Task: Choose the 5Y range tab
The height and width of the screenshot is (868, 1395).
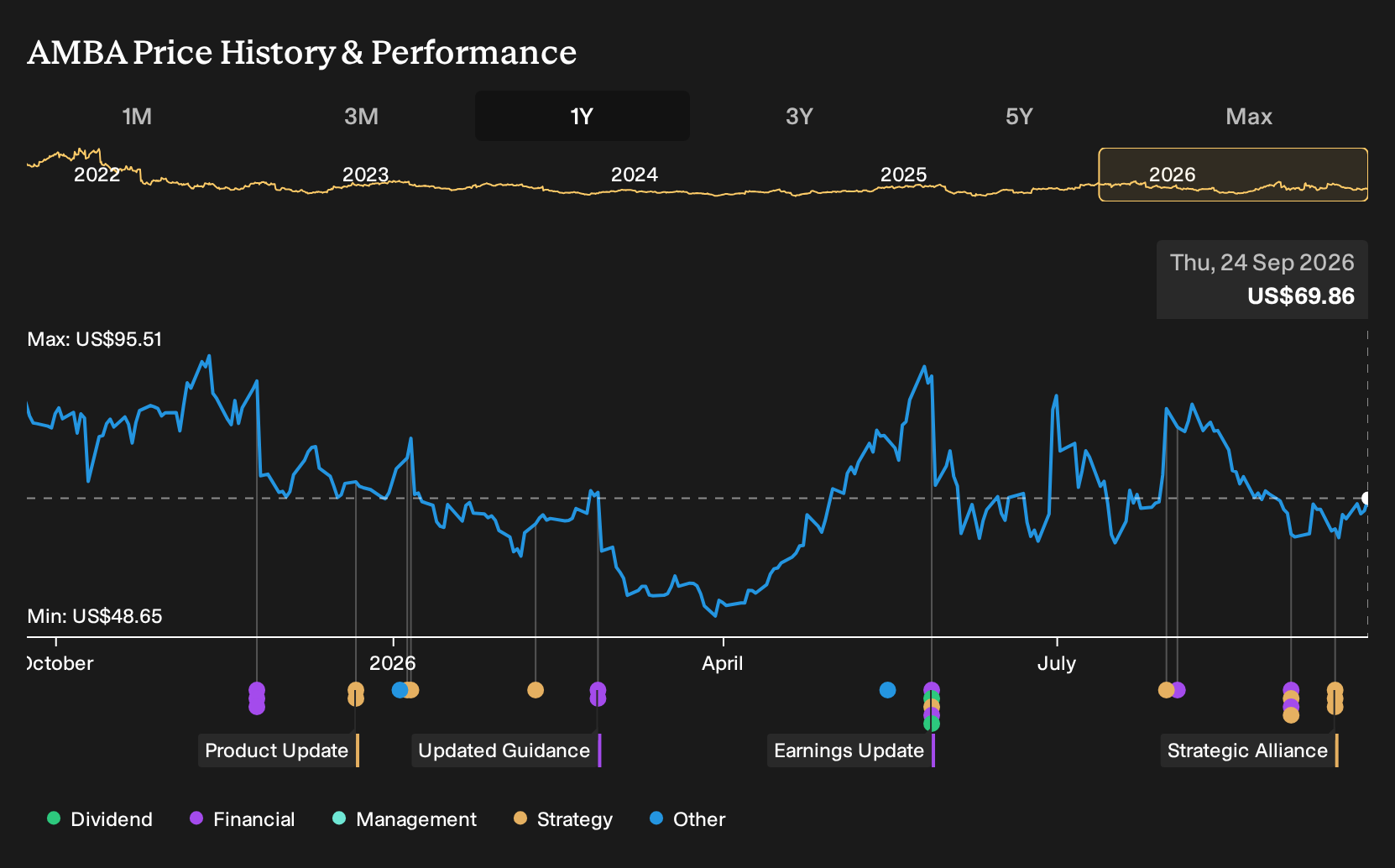Action: [x=1019, y=116]
